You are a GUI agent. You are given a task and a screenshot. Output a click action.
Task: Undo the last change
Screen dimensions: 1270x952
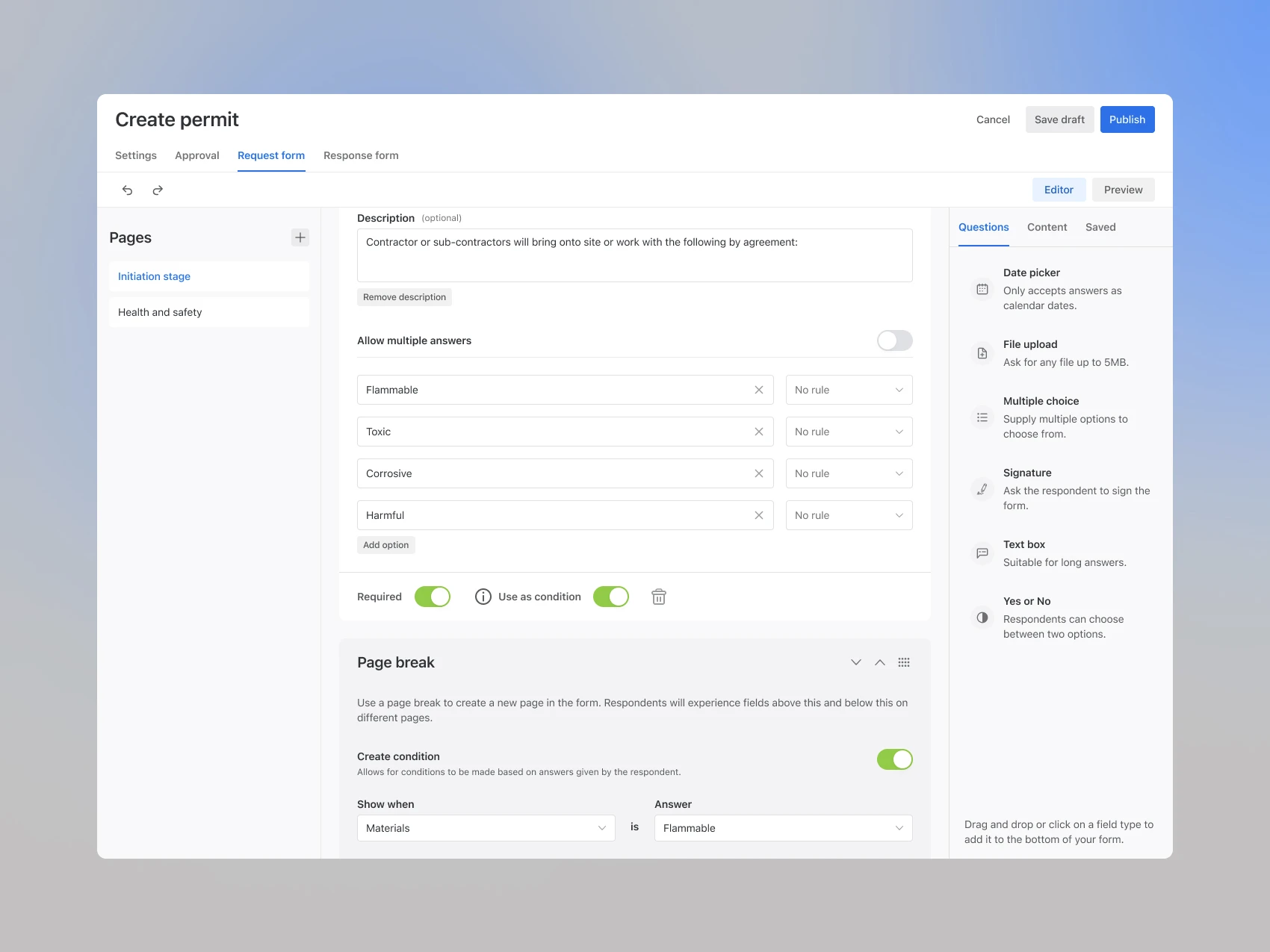click(127, 190)
